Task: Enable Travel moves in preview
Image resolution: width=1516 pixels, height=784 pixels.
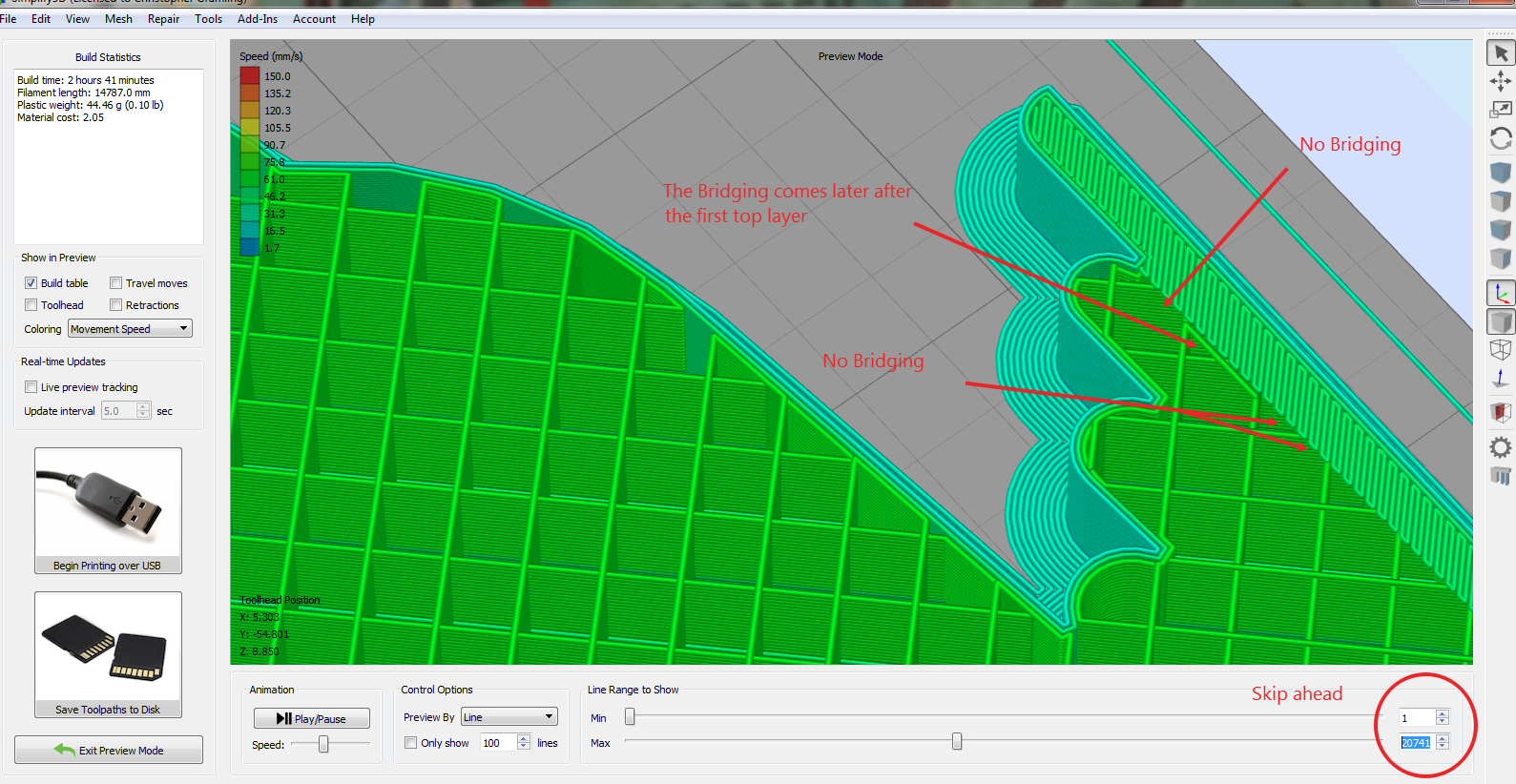Action: [x=116, y=283]
